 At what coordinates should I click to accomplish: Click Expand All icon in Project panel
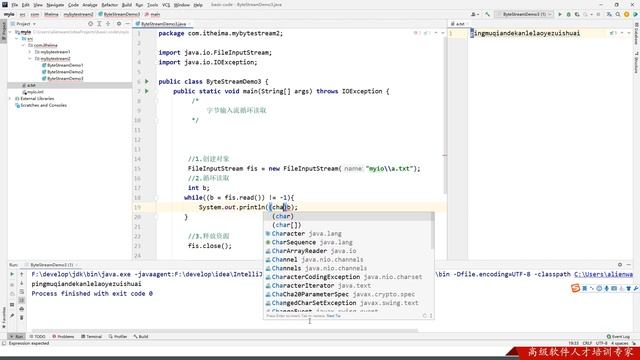[x=99, y=24]
